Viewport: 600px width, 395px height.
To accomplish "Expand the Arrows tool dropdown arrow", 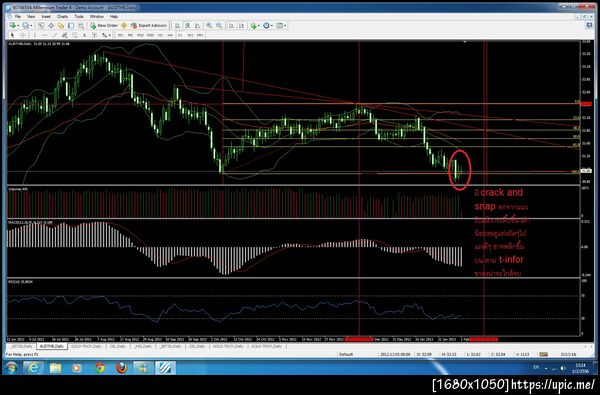I will click(109, 35).
